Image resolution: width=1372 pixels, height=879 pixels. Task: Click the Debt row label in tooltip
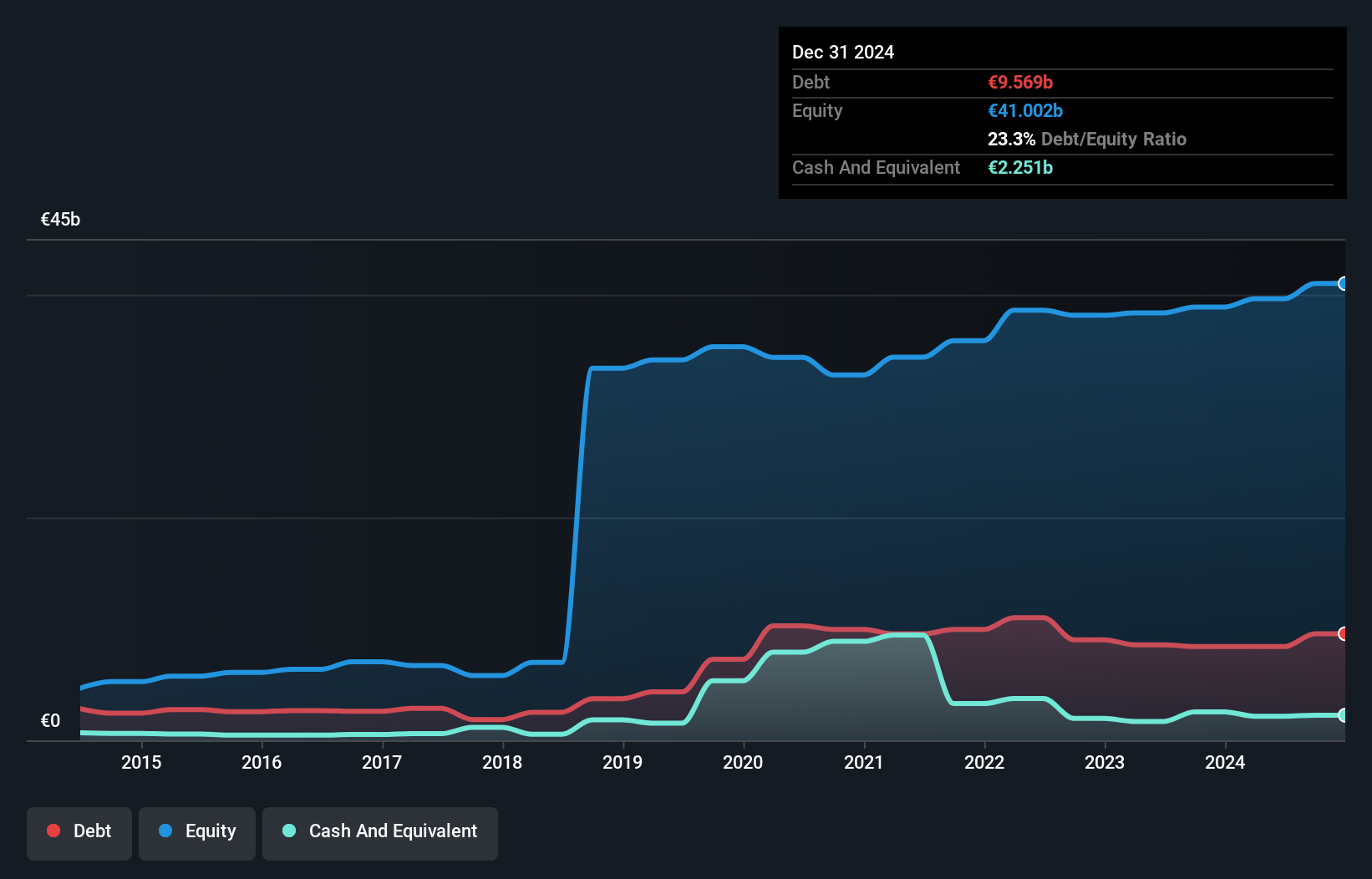coord(810,83)
